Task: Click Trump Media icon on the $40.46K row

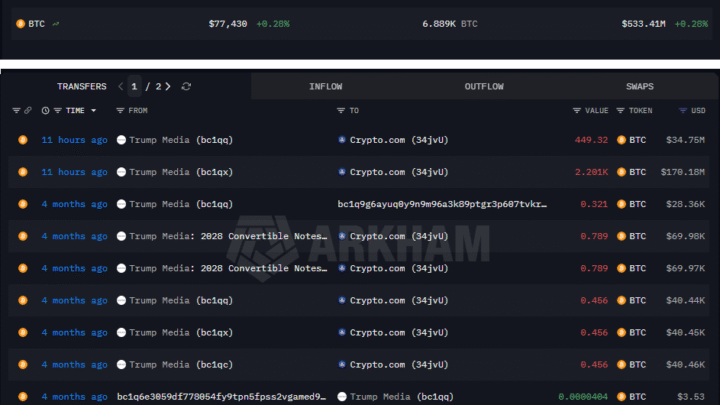Action: 121,365
